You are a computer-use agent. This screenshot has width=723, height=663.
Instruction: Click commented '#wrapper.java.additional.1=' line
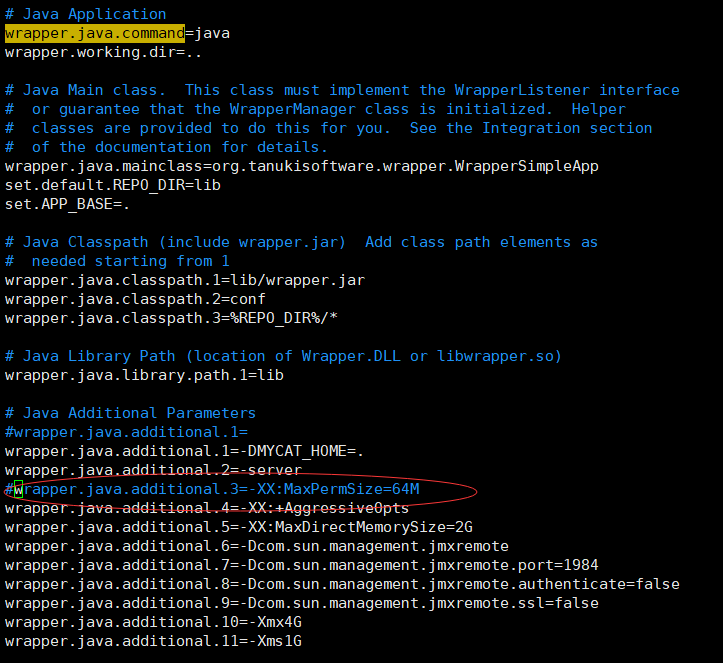point(126,432)
